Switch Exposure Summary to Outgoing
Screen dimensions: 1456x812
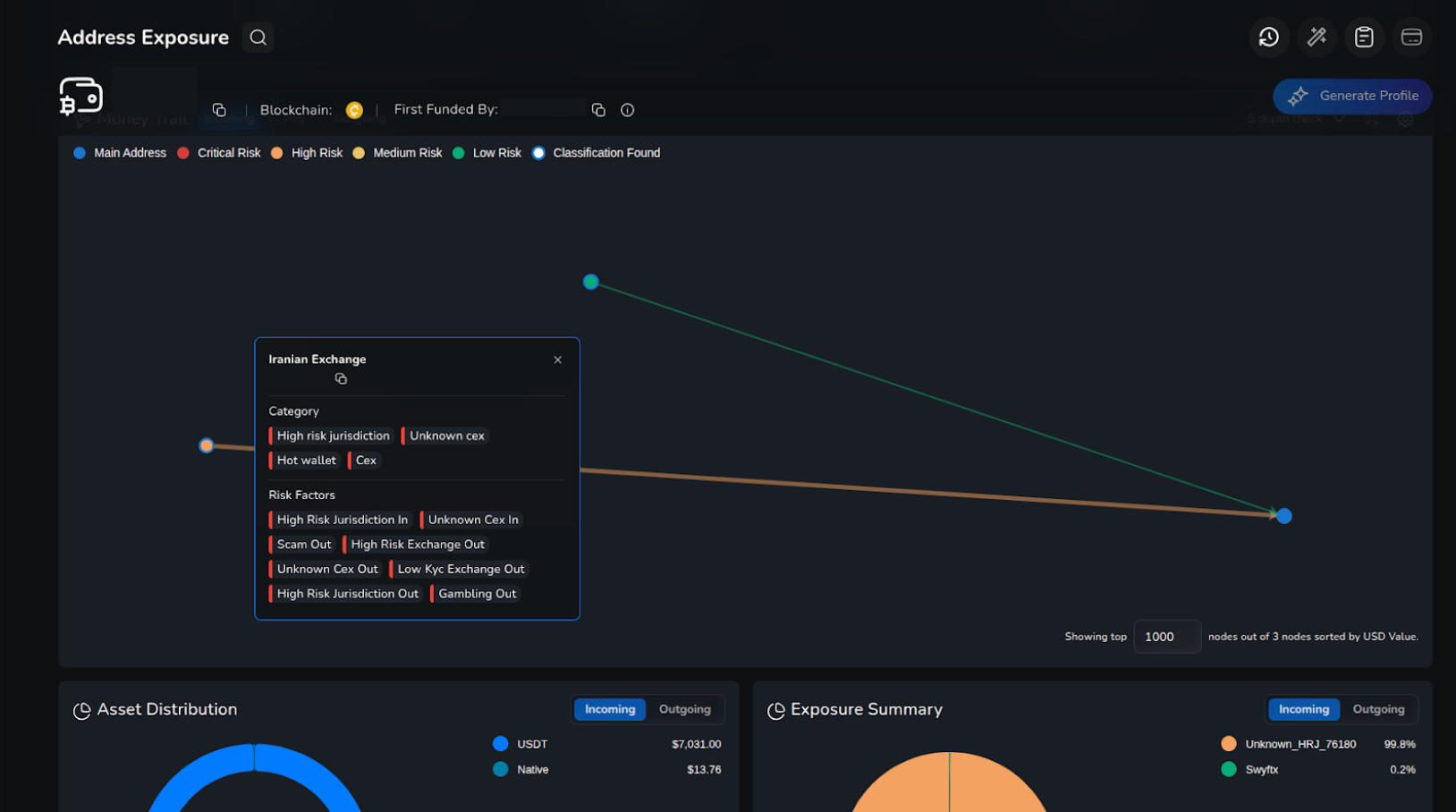(1378, 709)
